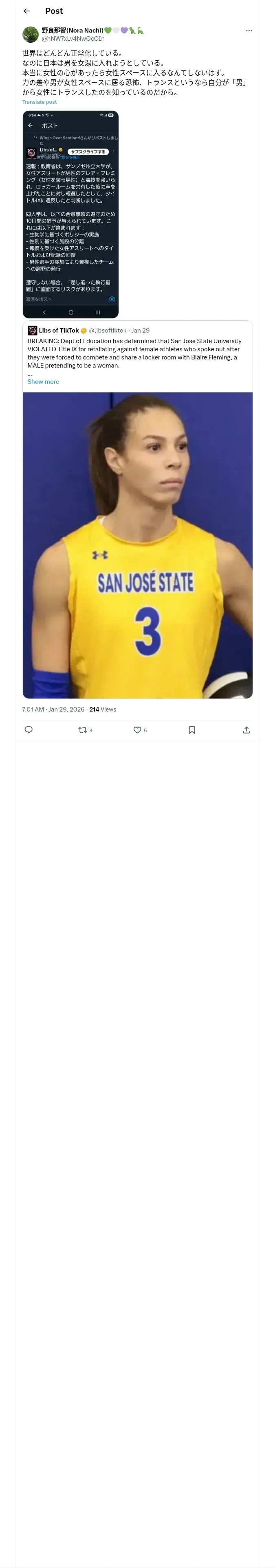Open the three-dot more options menu
Screen dimensions: 275x1568
coord(248,31)
